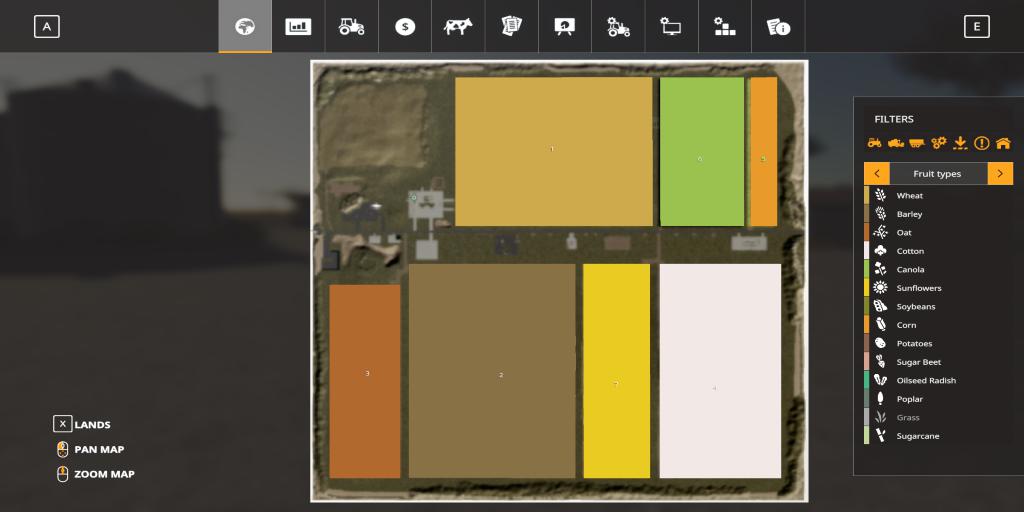1024x512 pixels.
Task: Open the Contracts tab with papers icon
Action: 512,27
